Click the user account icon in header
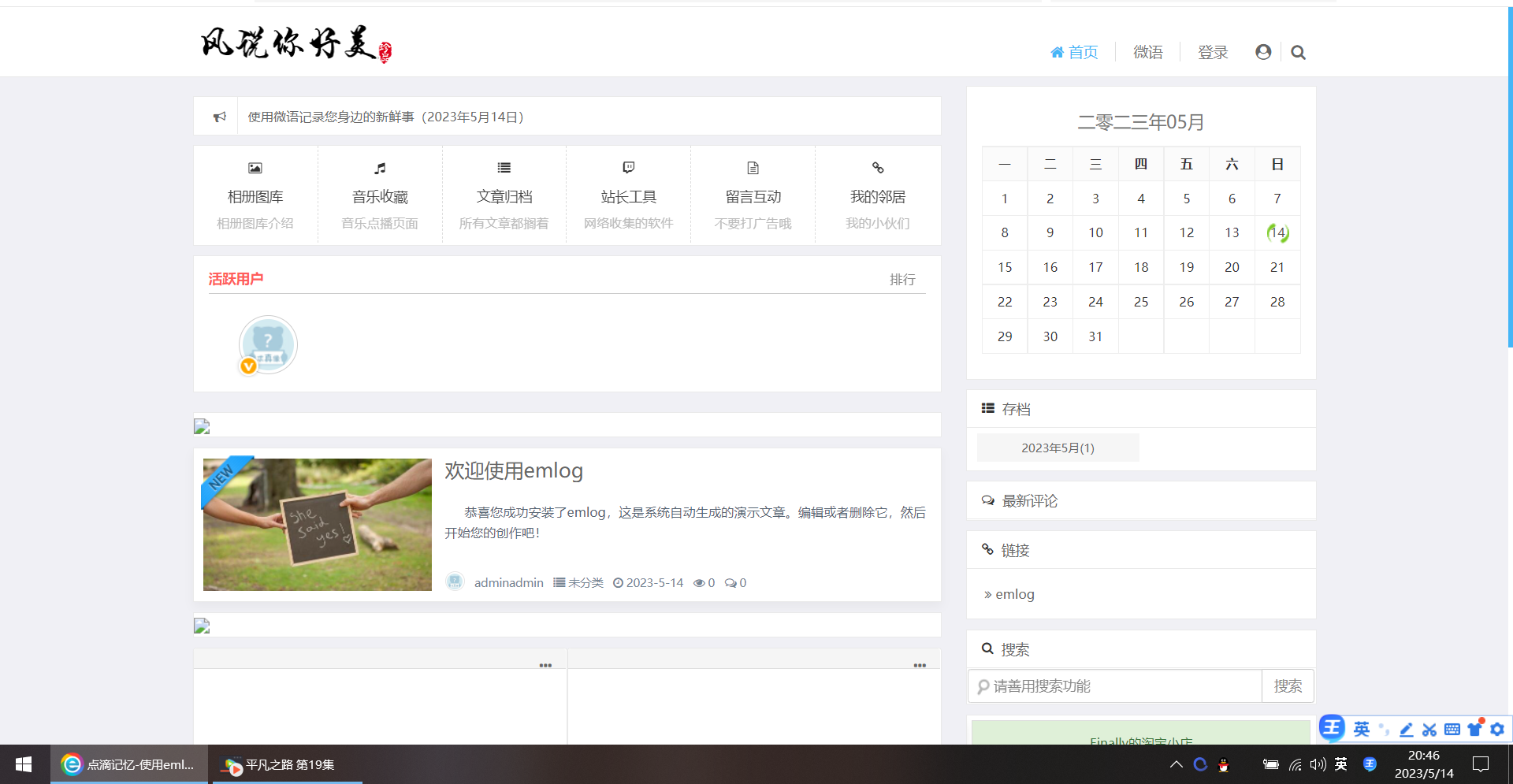 point(1263,52)
